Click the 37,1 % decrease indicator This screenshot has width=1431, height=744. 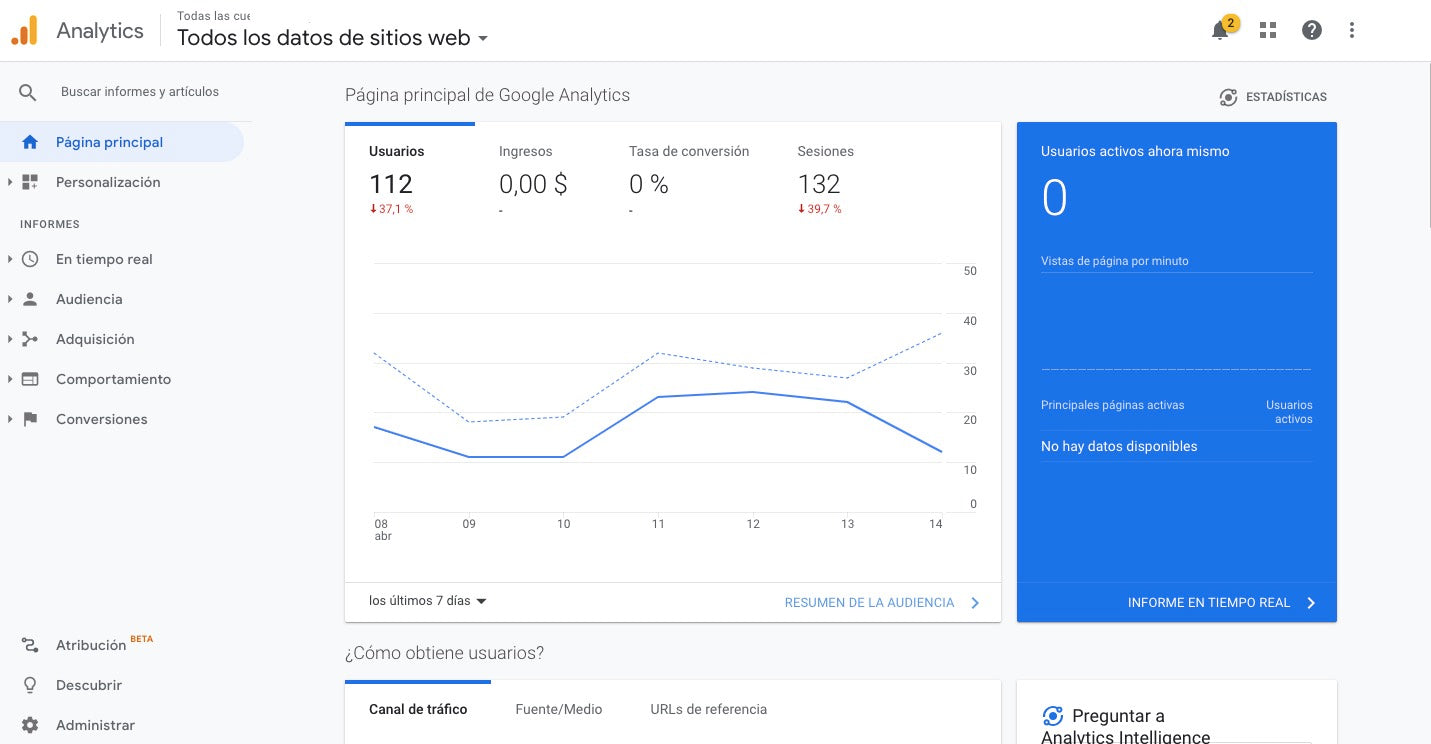[x=391, y=209]
